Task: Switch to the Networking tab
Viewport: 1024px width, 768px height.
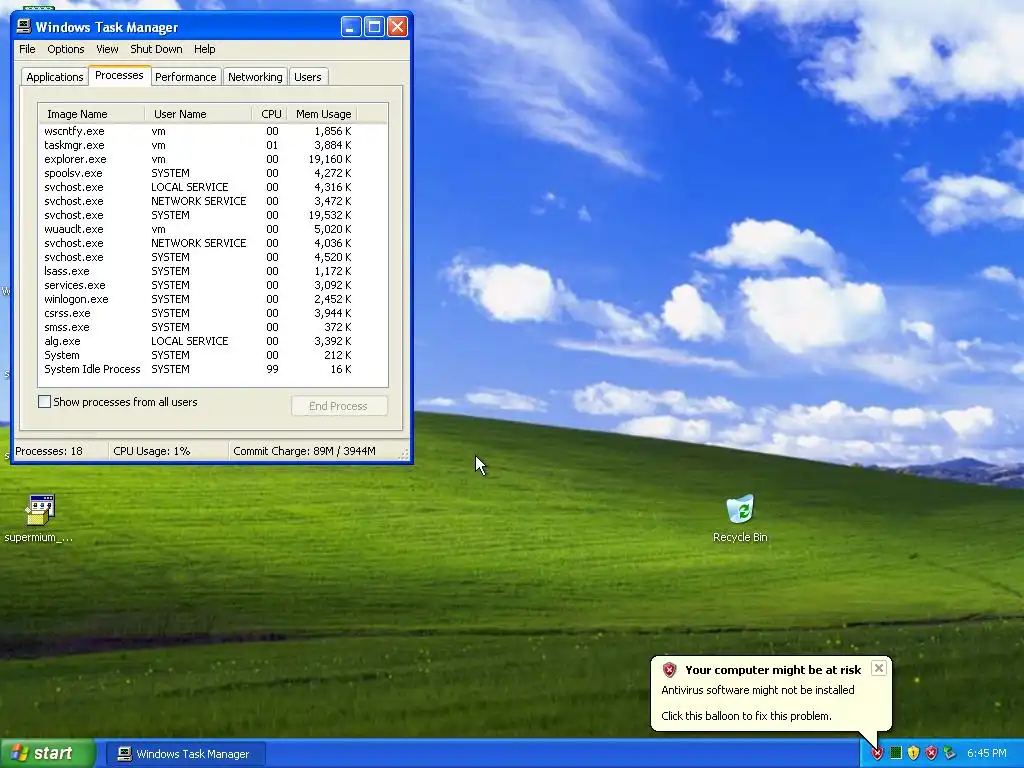Action: point(255,77)
